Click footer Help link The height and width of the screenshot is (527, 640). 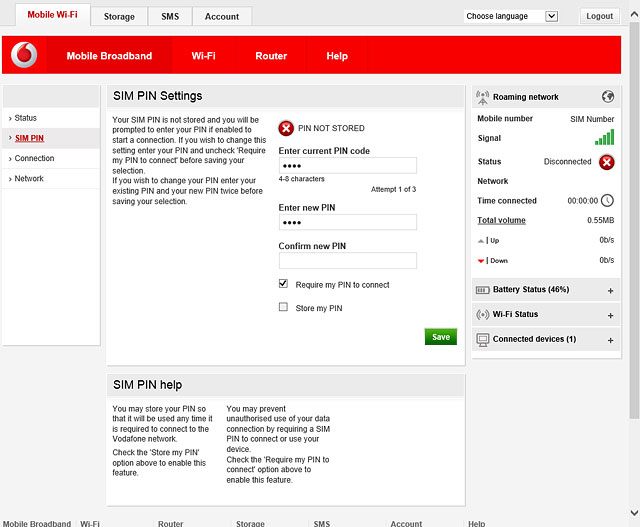click(476, 523)
